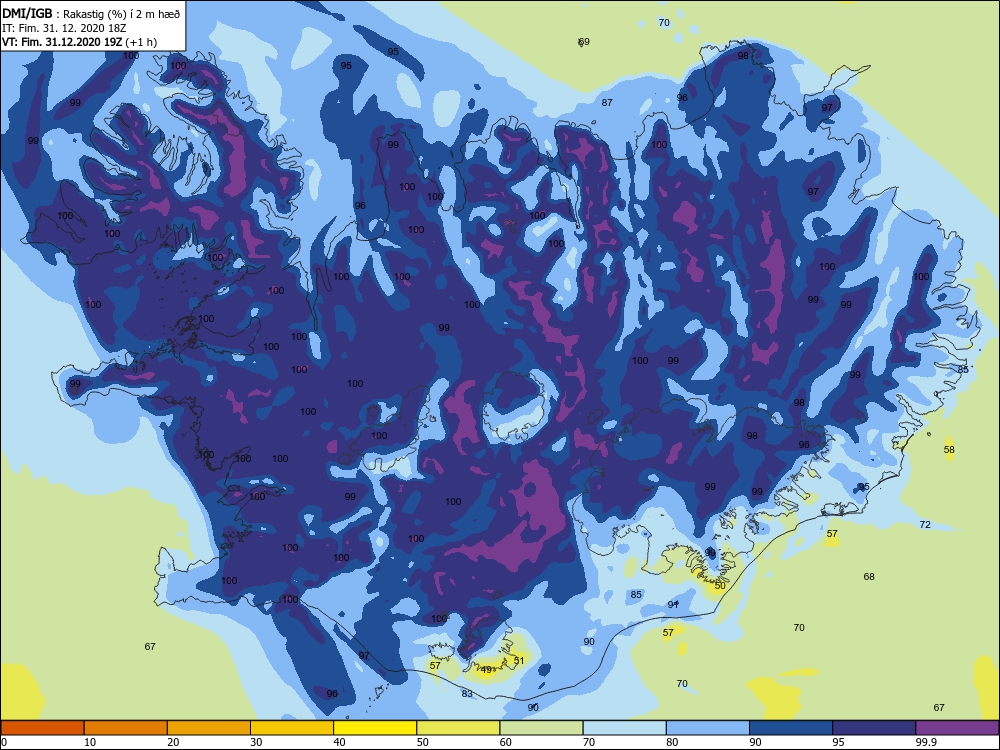Click the 'VT: Fim. 31.12.2020 19Z (+1 h)' line
Screen dimensions: 1000x750
(x=79, y=42)
